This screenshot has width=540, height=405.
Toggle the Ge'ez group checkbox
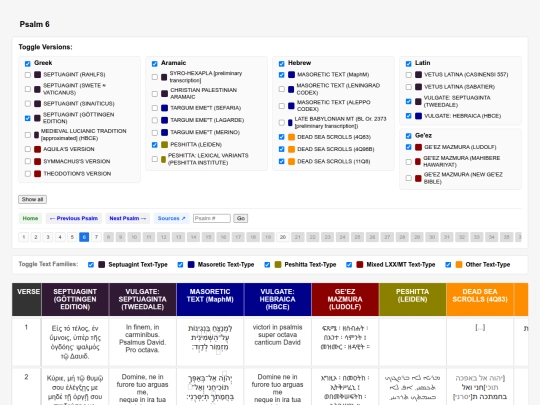[408, 136]
